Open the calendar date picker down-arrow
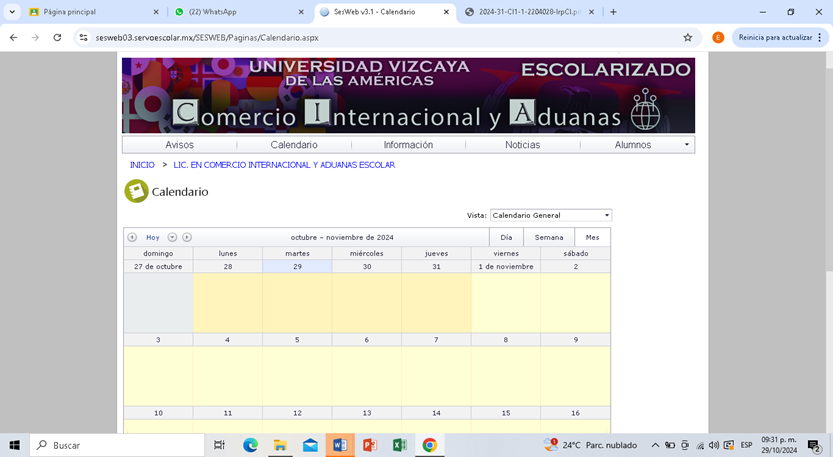This screenshot has height=457, width=833. coord(172,238)
